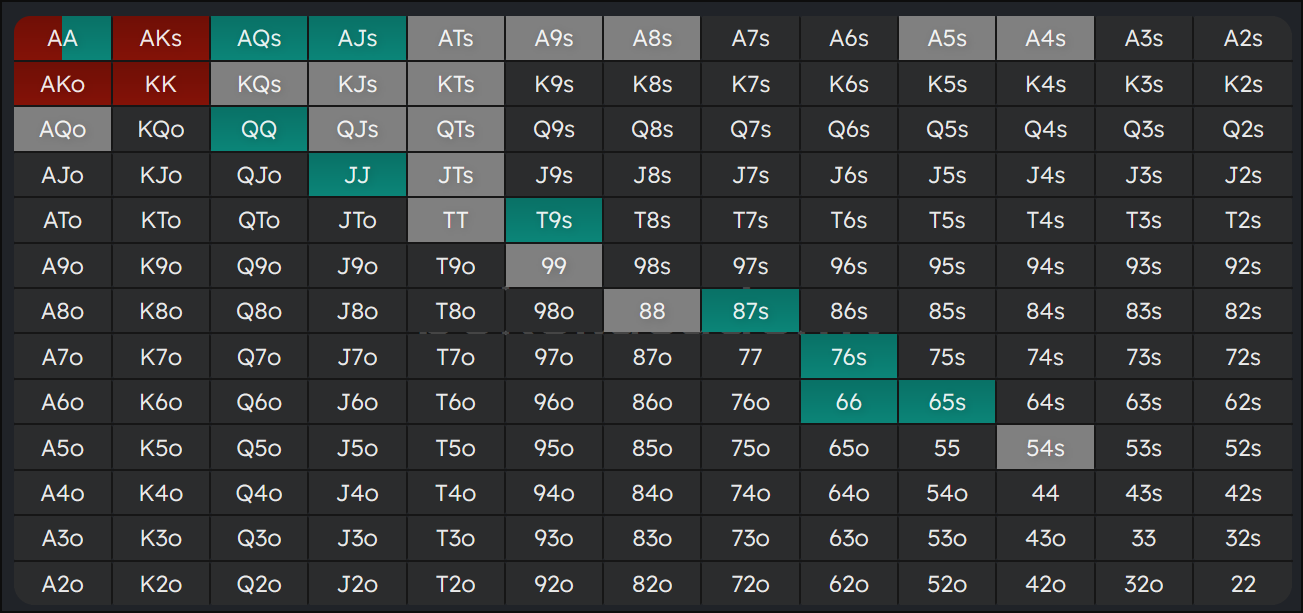Select the 66 pocket pair cell
The height and width of the screenshot is (613, 1303).
click(849, 402)
